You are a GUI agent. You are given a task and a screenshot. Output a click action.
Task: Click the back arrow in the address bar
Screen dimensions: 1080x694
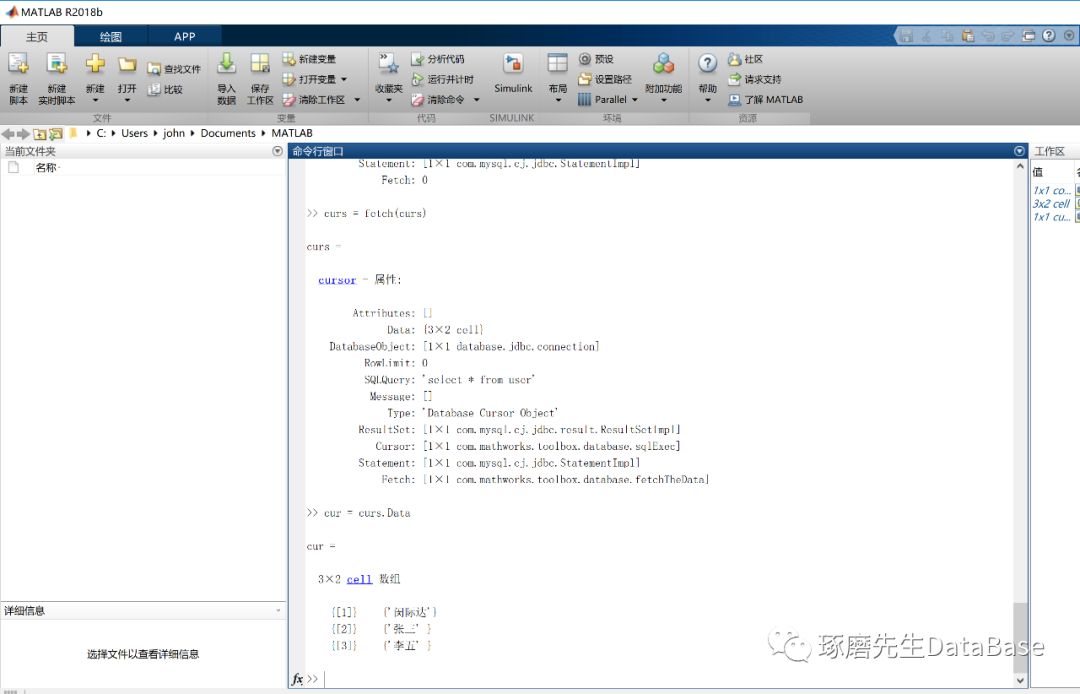pos(8,134)
